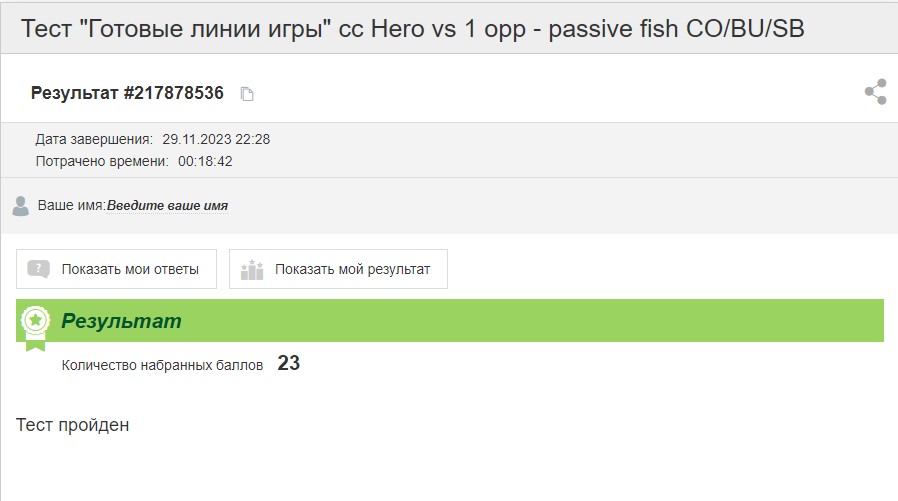Viewport: 898px width, 501px height.
Task: Click the "Тест пройден" status text
Action: coord(73,425)
